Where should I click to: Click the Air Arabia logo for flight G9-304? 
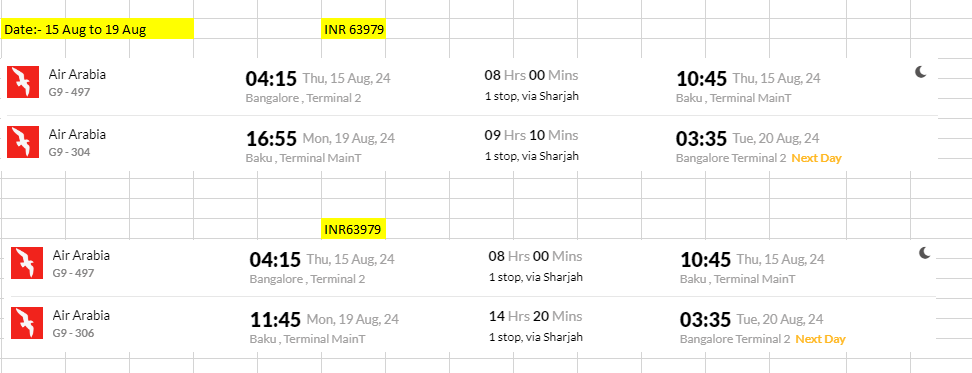pyautogui.click(x=23, y=142)
